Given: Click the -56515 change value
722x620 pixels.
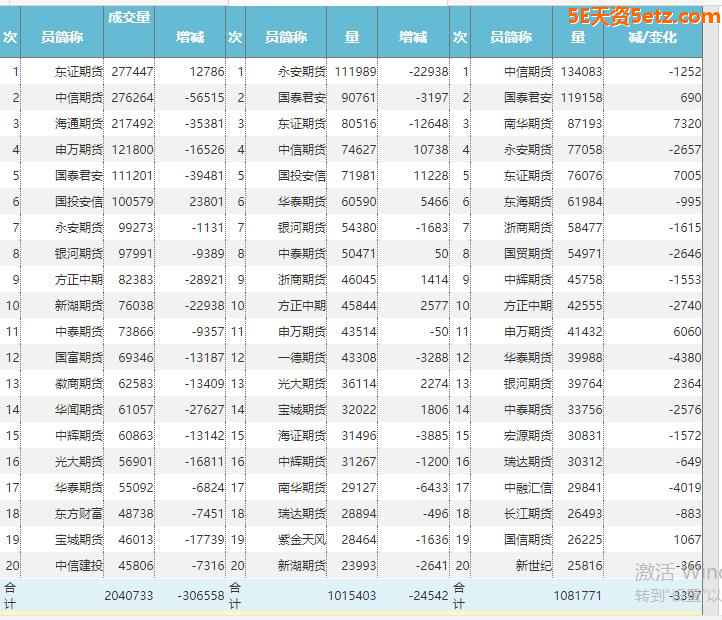Looking at the screenshot, I should 204,98.
